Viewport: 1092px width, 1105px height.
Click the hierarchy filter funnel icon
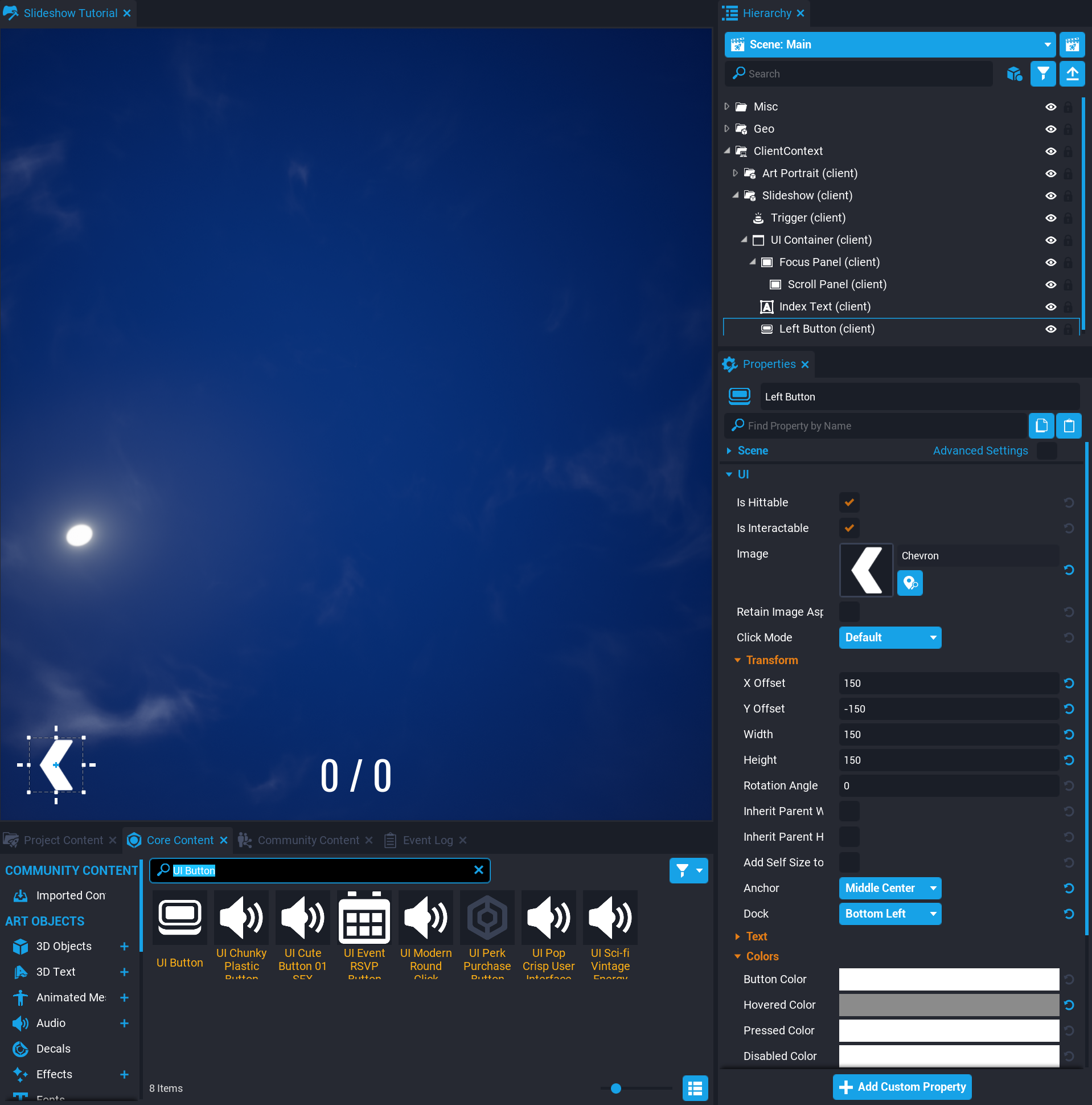pos(1043,74)
